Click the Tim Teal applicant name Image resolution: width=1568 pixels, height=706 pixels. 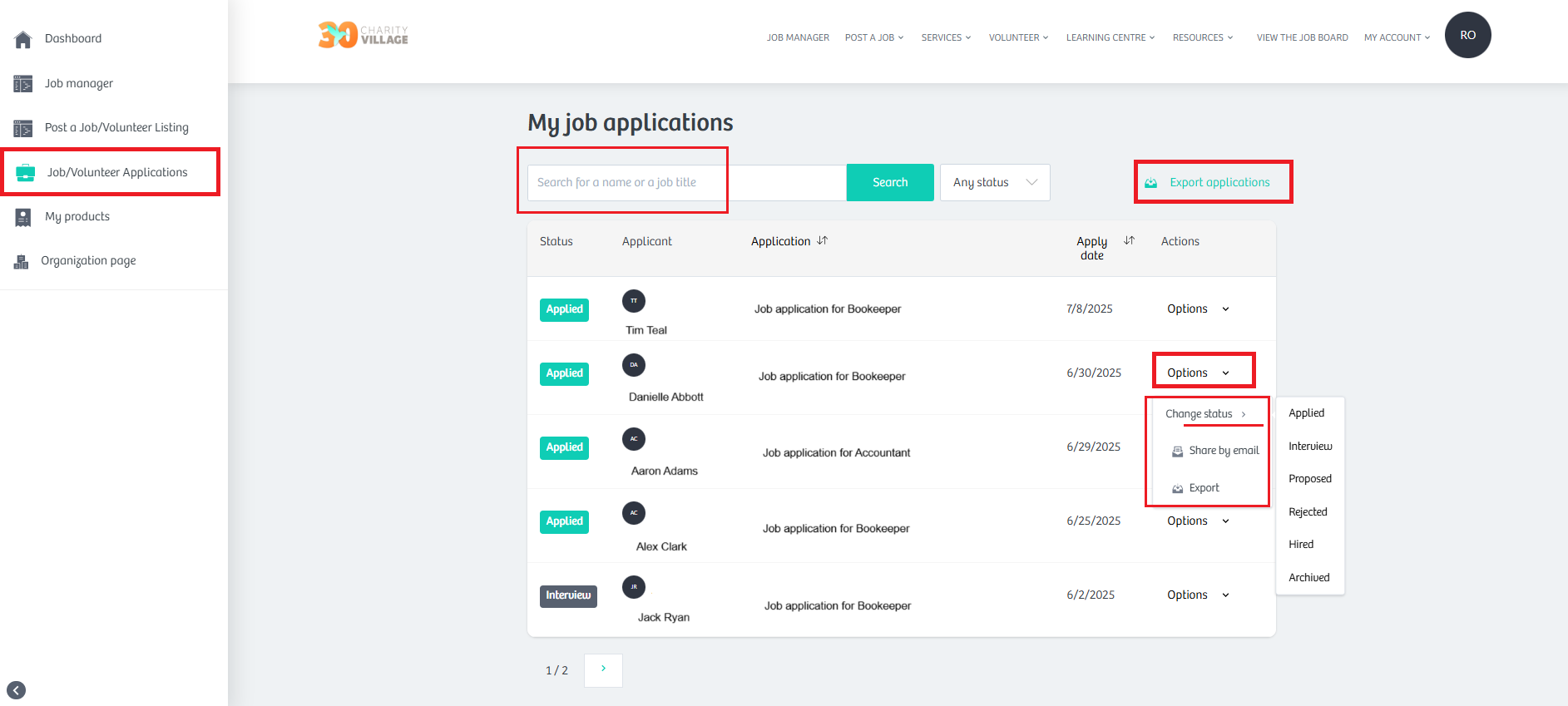pyautogui.click(x=646, y=330)
